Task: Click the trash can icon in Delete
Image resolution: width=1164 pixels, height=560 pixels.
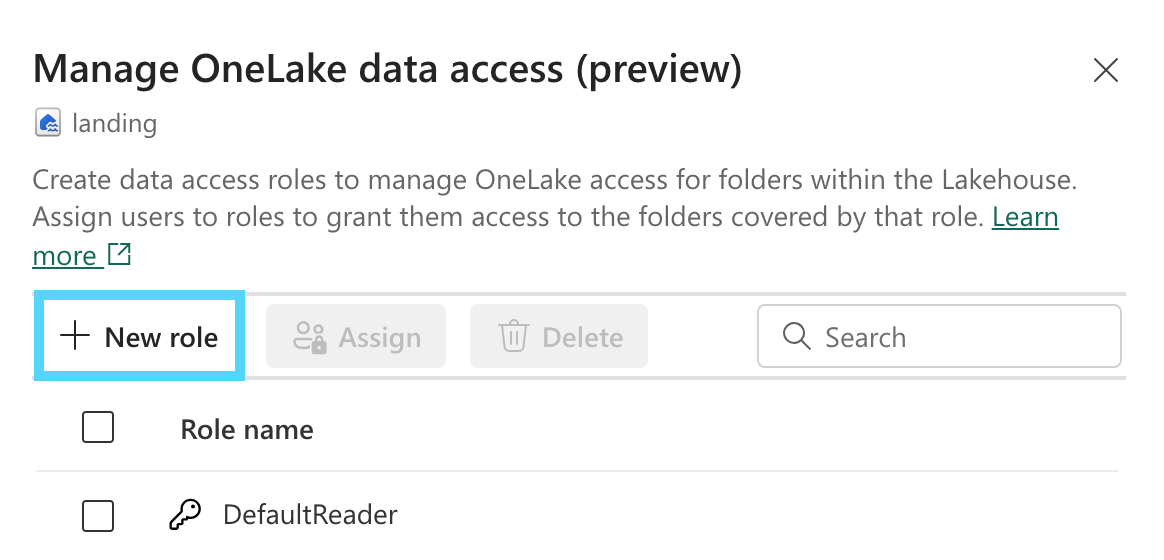Action: pyautogui.click(x=513, y=337)
